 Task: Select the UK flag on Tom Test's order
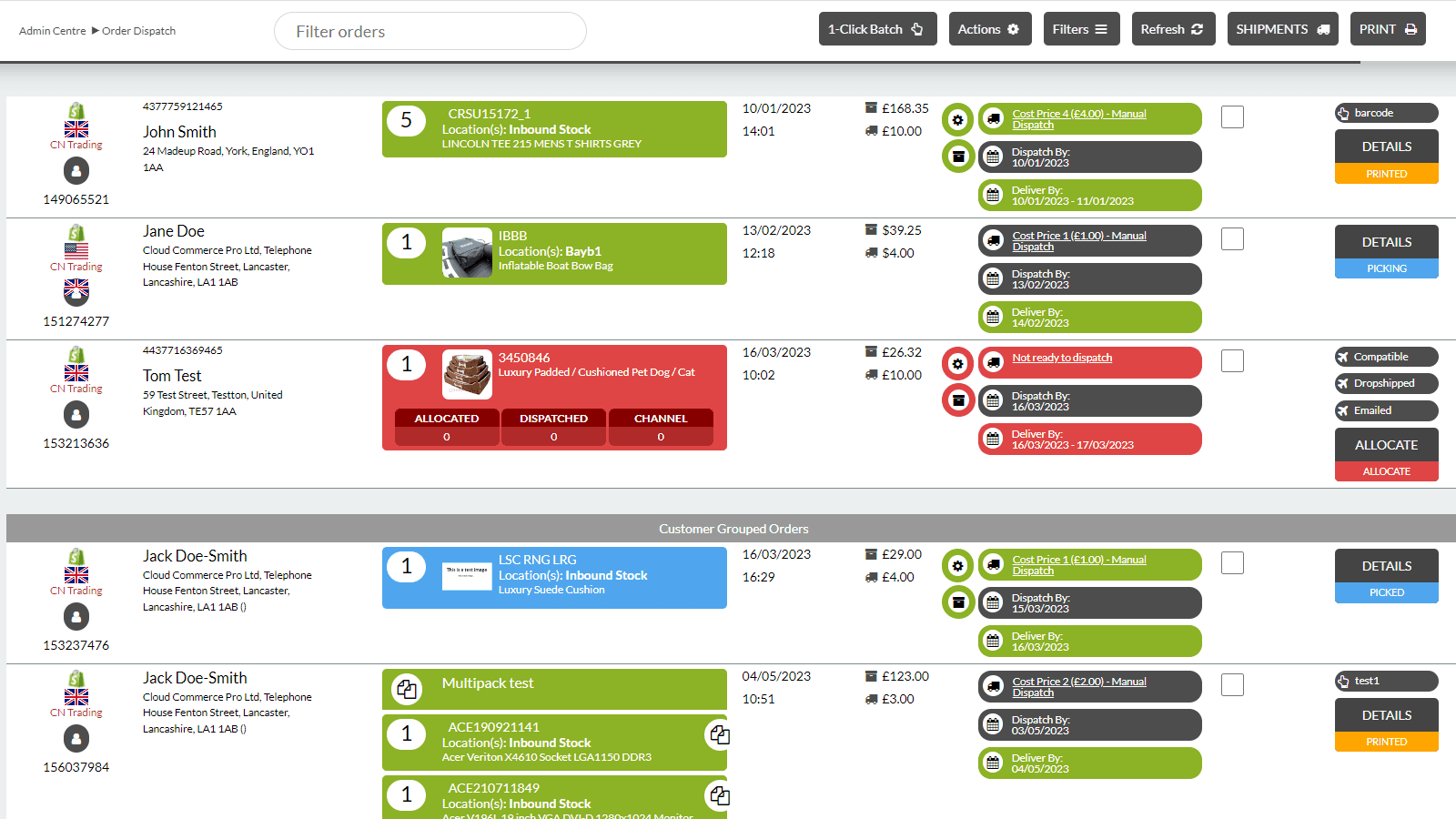point(76,372)
